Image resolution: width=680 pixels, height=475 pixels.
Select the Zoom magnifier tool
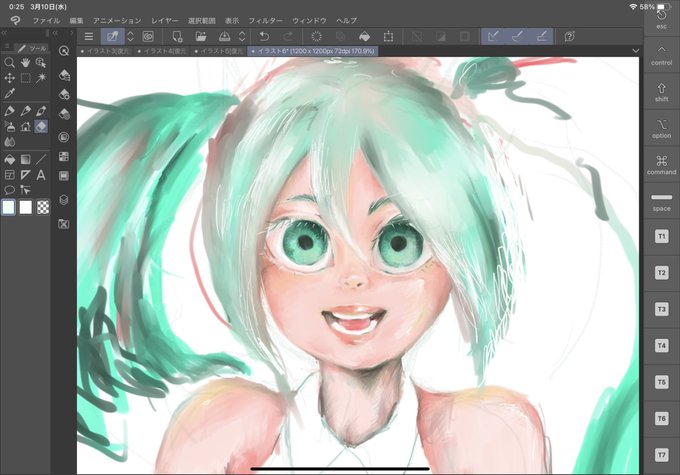tap(10, 63)
